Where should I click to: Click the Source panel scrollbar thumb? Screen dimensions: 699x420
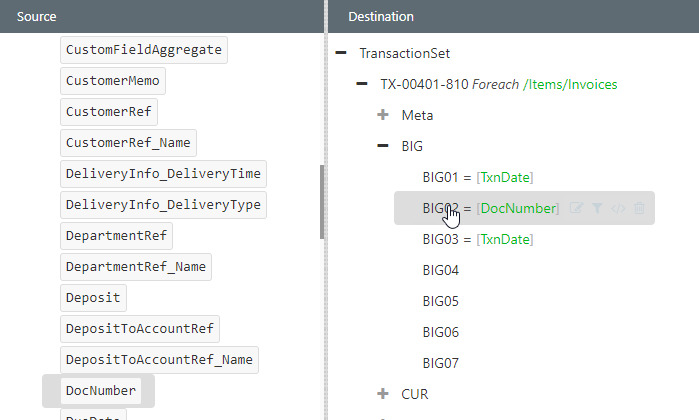pos(321,201)
